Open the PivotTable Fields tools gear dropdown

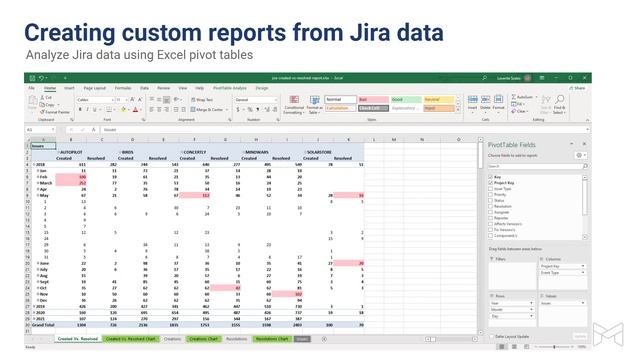point(581,156)
